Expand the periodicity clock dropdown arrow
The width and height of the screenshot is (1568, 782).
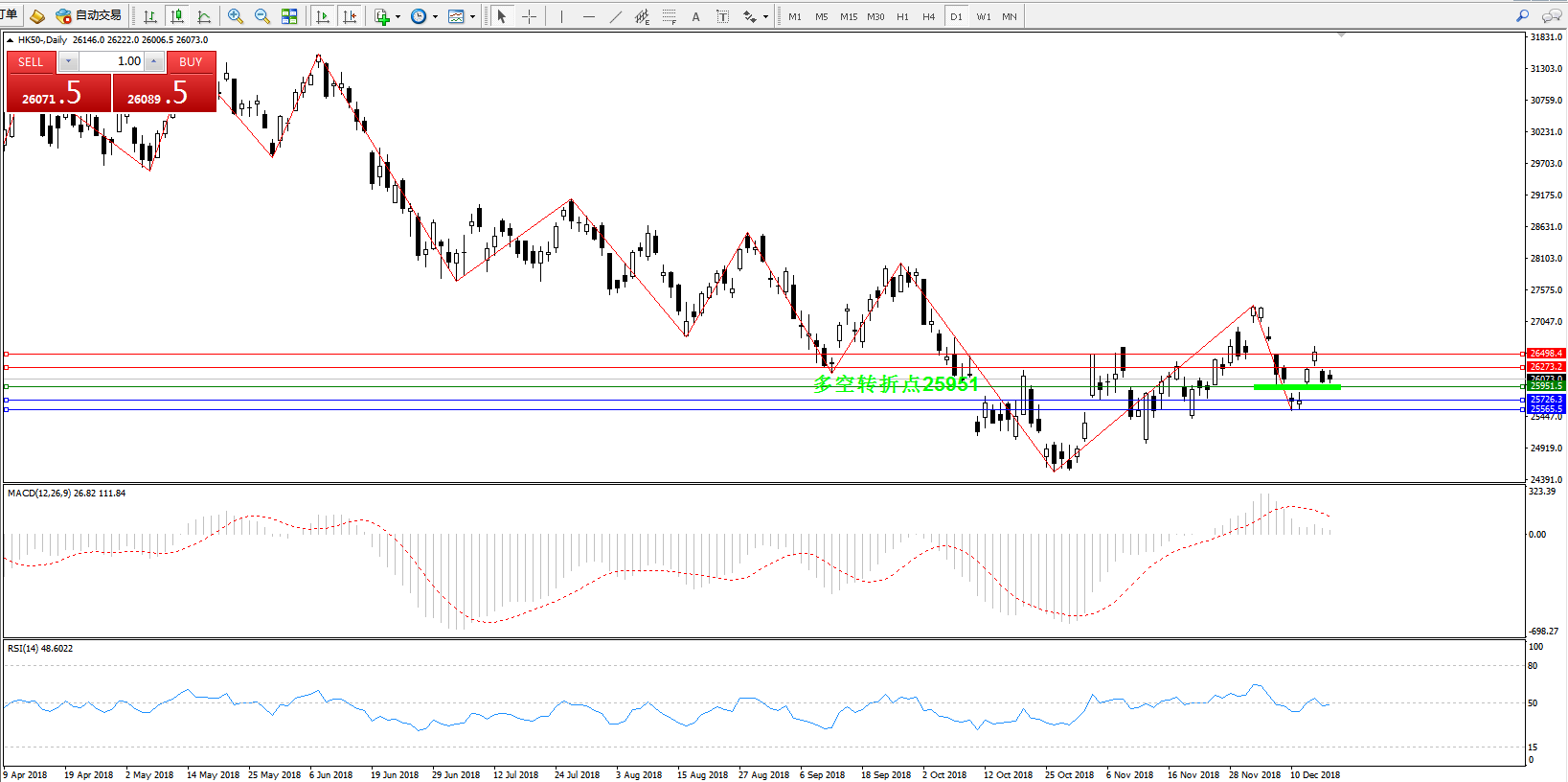[435, 16]
